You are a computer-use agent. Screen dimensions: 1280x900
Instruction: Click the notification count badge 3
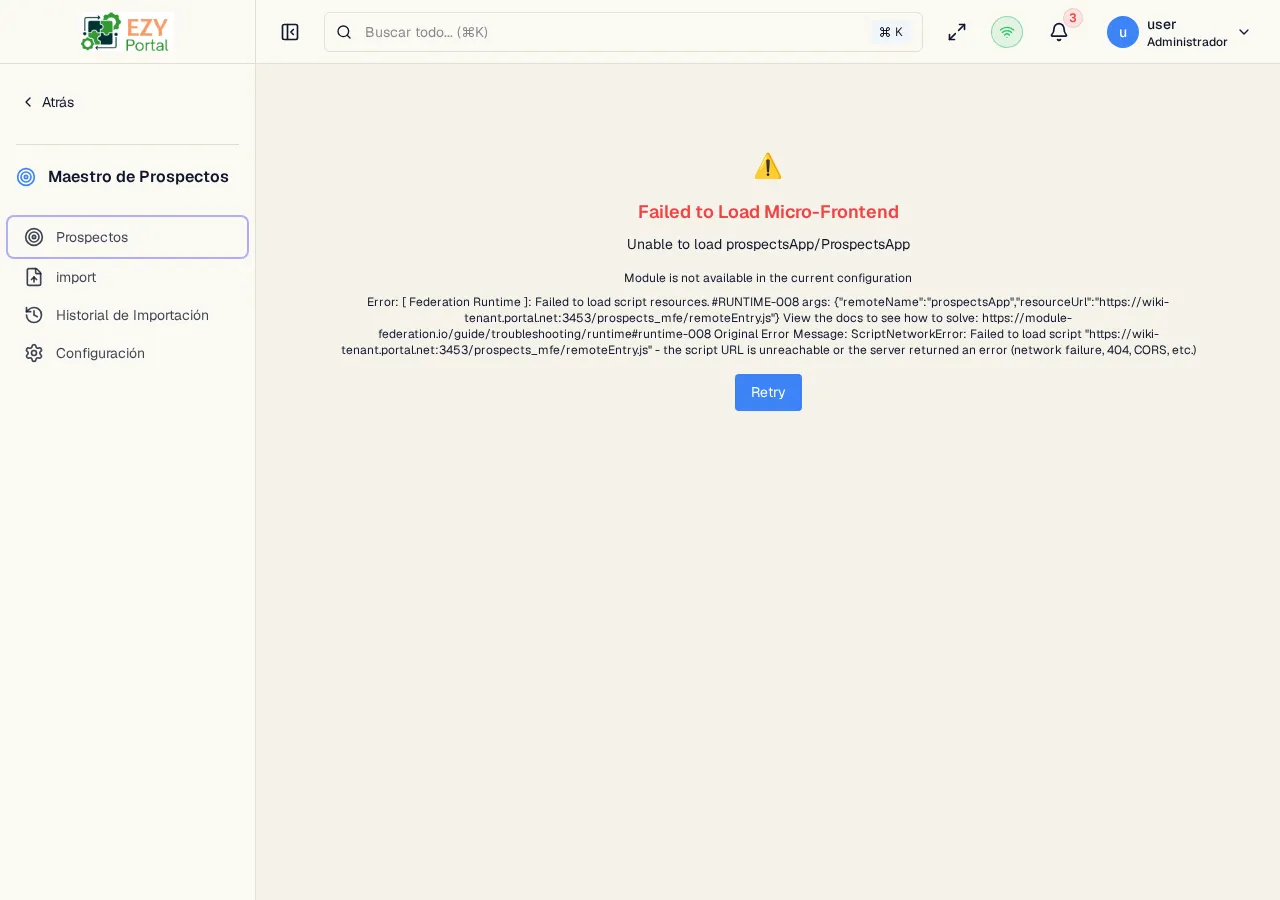pos(1073,18)
